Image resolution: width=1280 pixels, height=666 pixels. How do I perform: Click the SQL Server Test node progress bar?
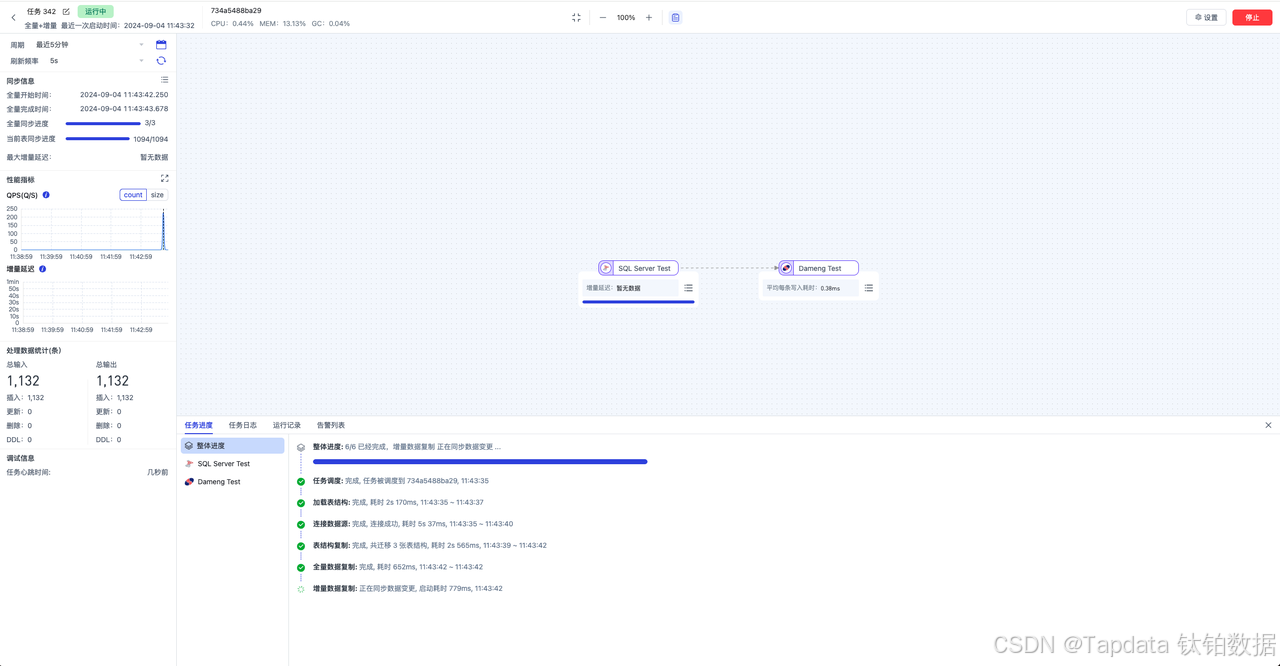coord(638,302)
